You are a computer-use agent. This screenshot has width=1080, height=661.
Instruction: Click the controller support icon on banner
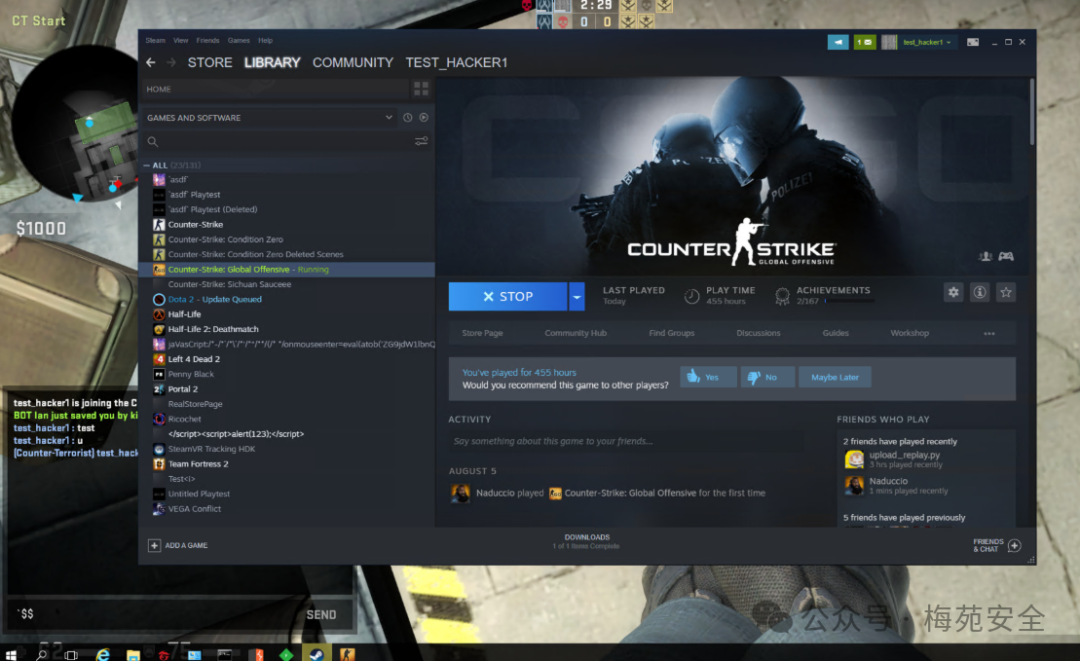[1006, 256]
